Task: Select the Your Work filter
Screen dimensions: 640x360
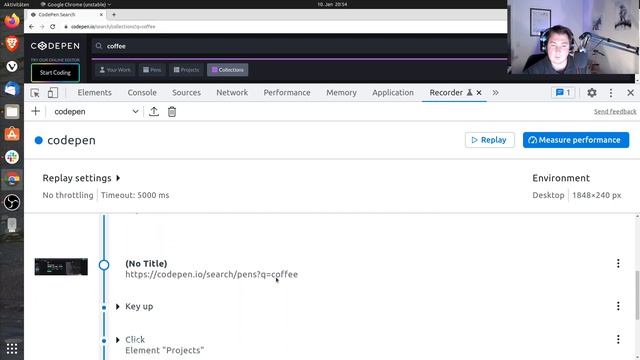Action: pyautogui.click(x=115, y=70)
